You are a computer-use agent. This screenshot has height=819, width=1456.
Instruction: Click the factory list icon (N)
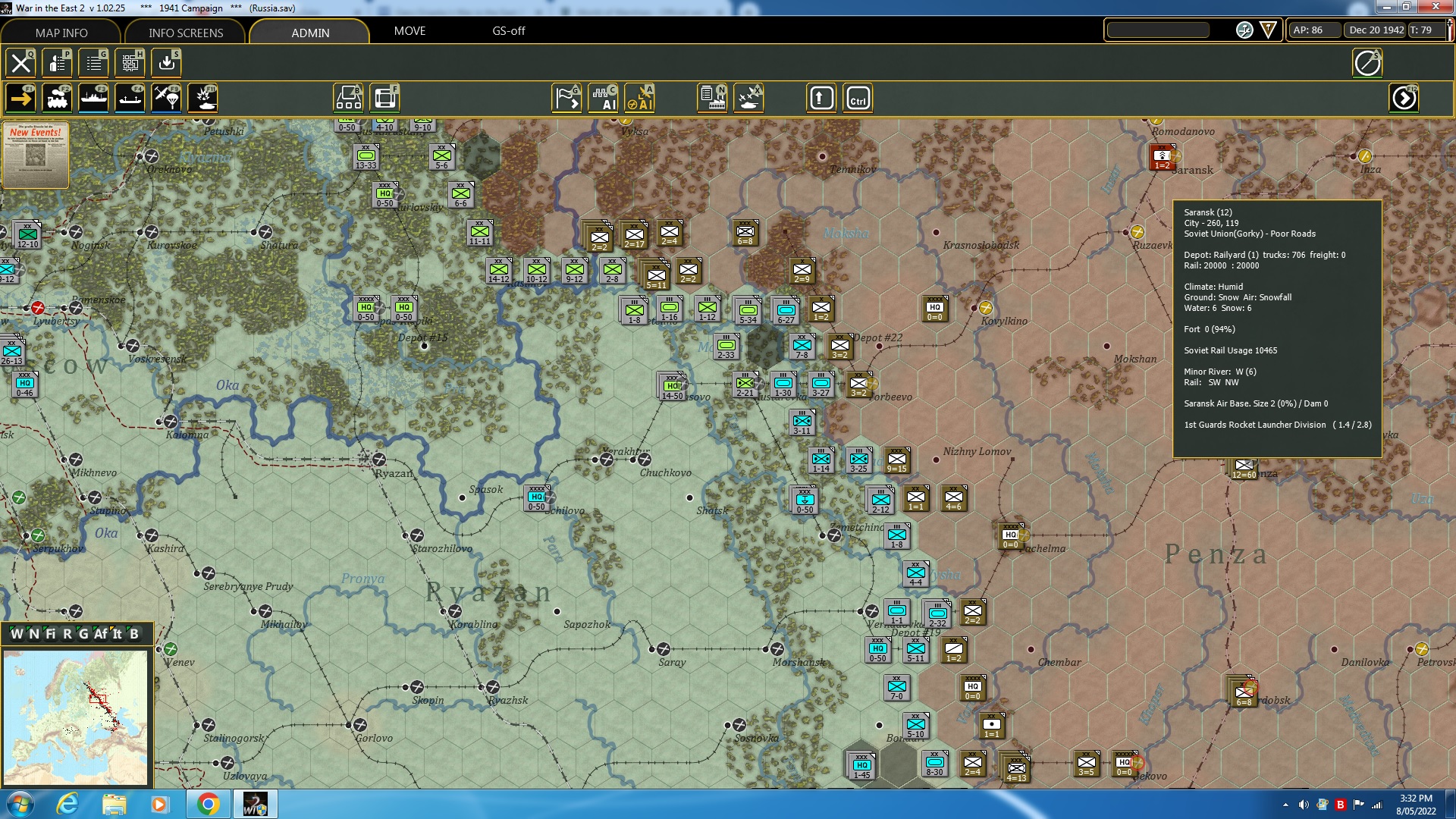(x=712, y=98)
